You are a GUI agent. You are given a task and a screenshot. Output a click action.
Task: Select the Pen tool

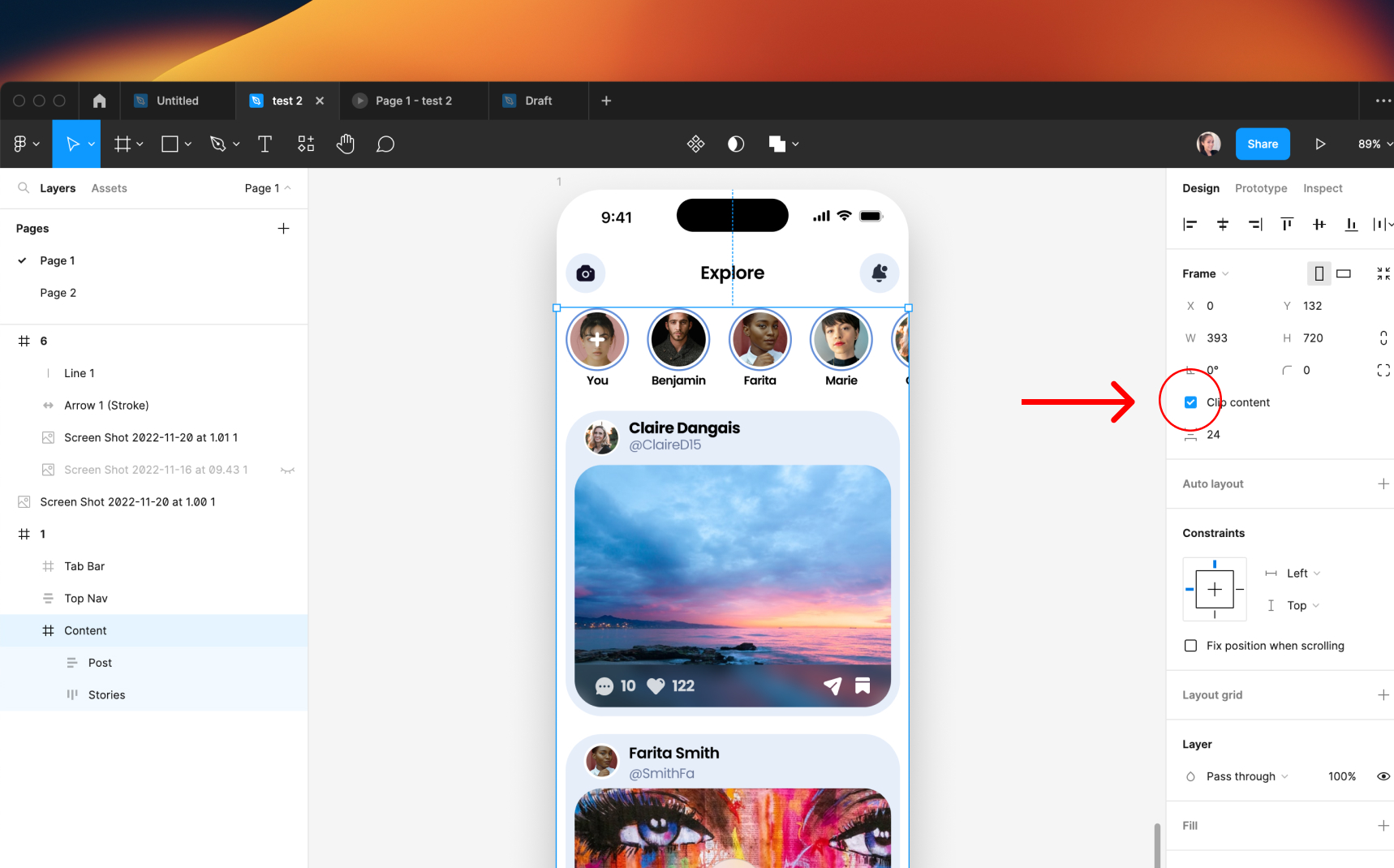217,144
